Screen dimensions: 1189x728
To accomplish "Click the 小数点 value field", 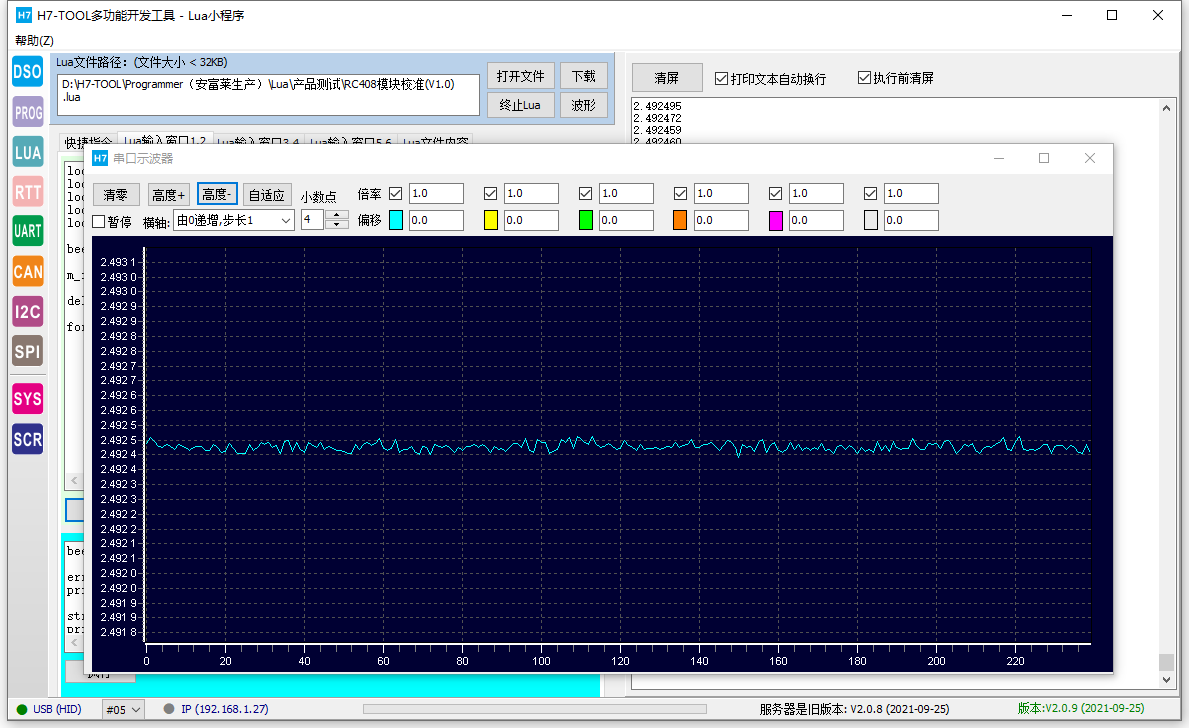I will [313, 220].
